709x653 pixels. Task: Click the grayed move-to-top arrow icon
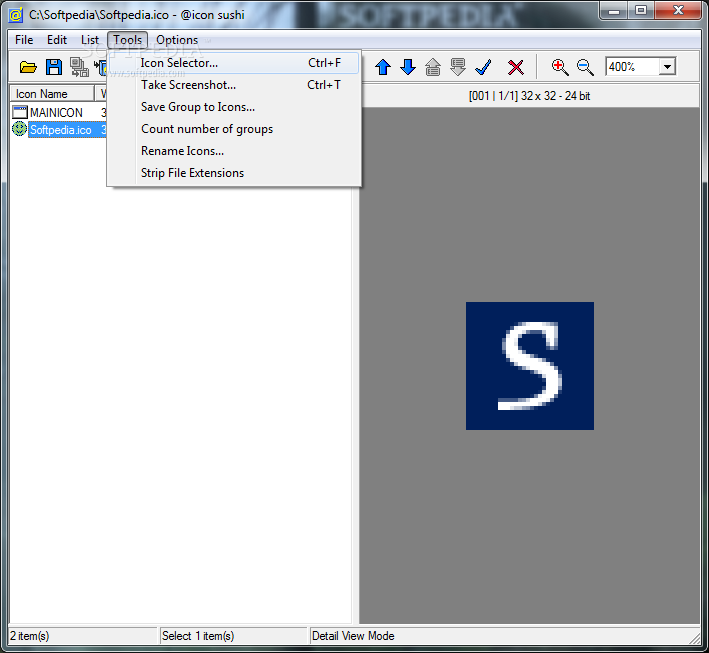(x=433, y=67)
